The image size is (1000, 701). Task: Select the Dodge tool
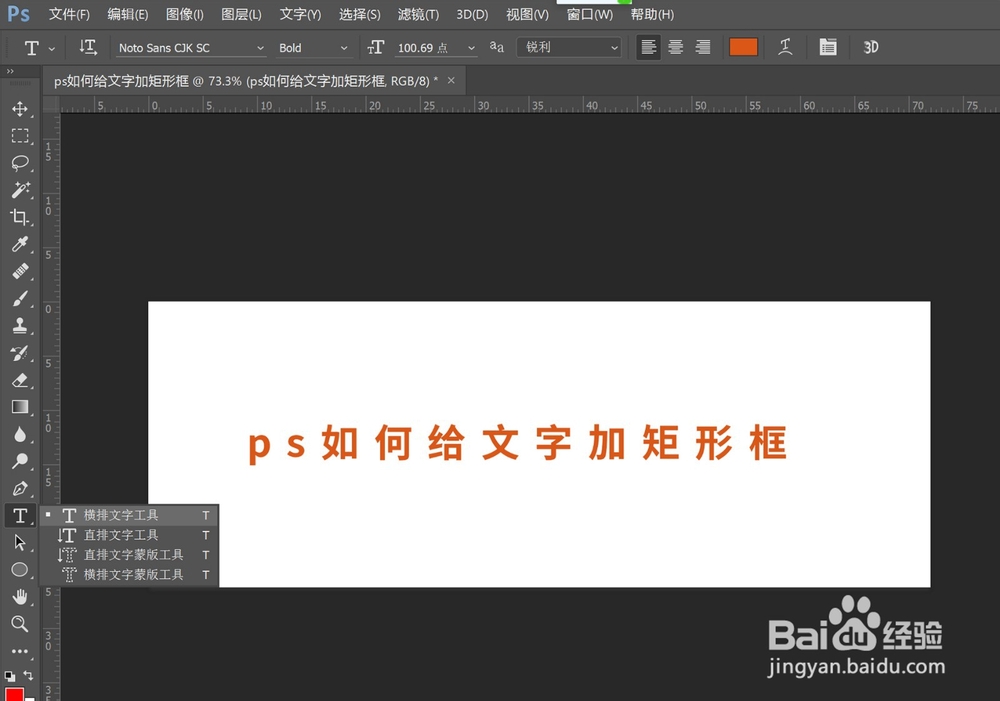point(20,461)
